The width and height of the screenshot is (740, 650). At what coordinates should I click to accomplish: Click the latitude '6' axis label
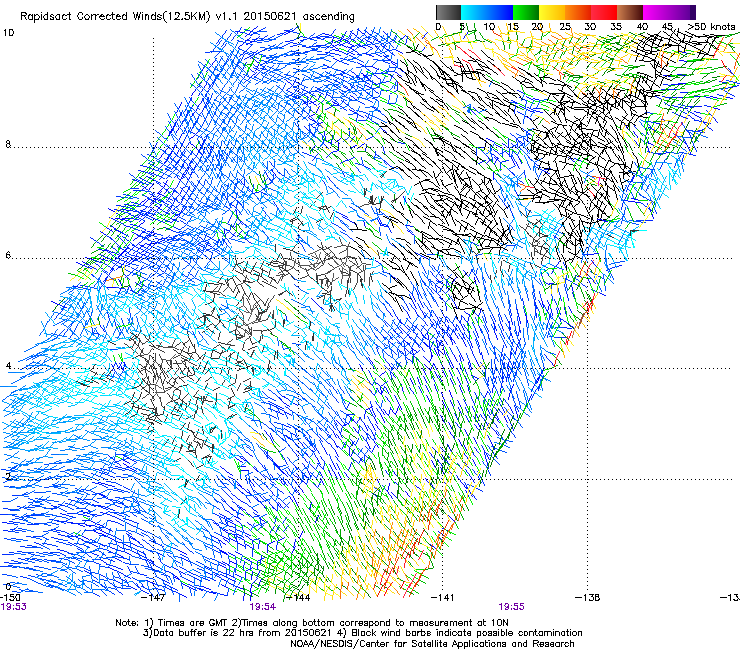[x=8, y=255]
